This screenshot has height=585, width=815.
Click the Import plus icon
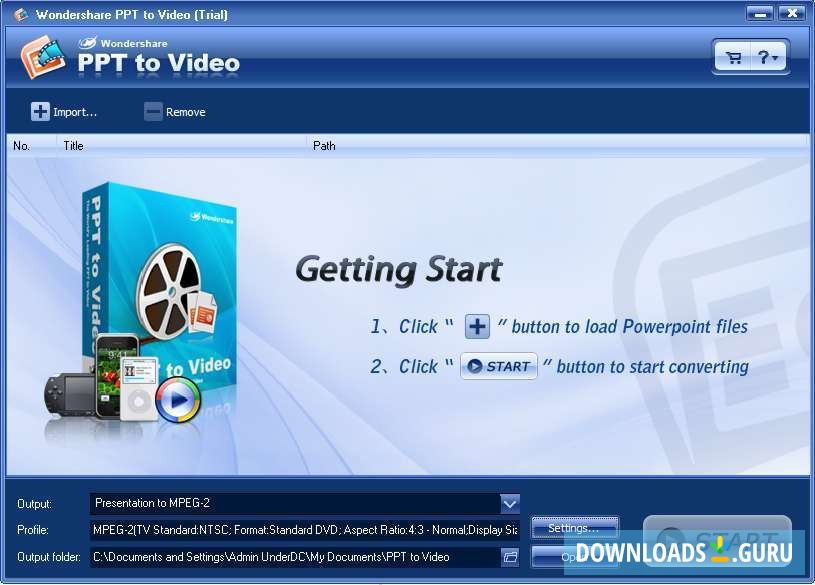(x=40, y=111)
